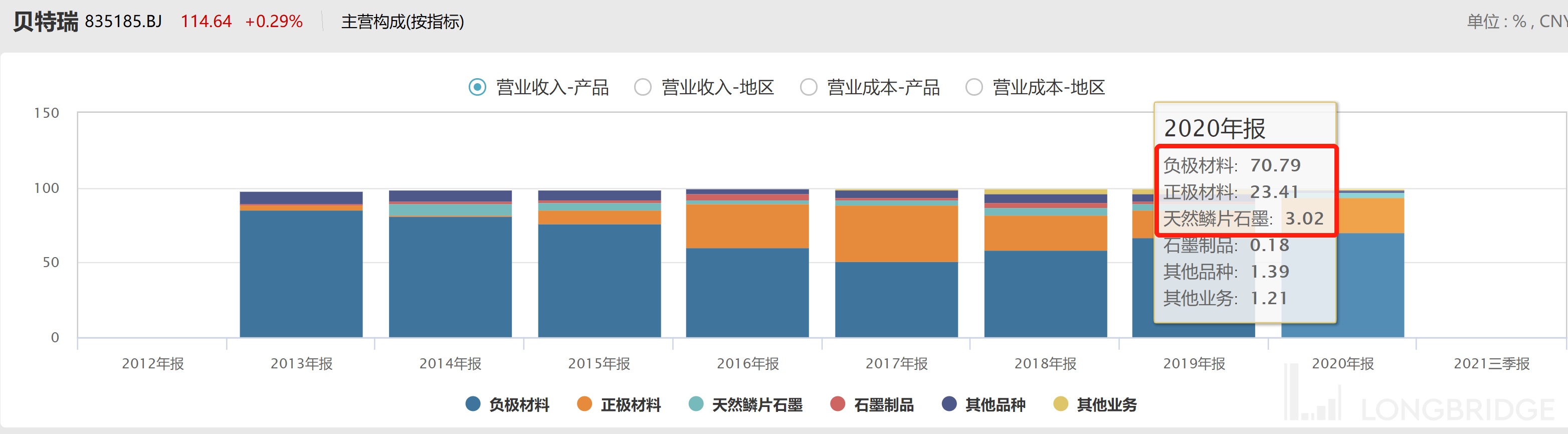
Task: Click the 2021三季报 x-axis label
Action: [1491, 363]
